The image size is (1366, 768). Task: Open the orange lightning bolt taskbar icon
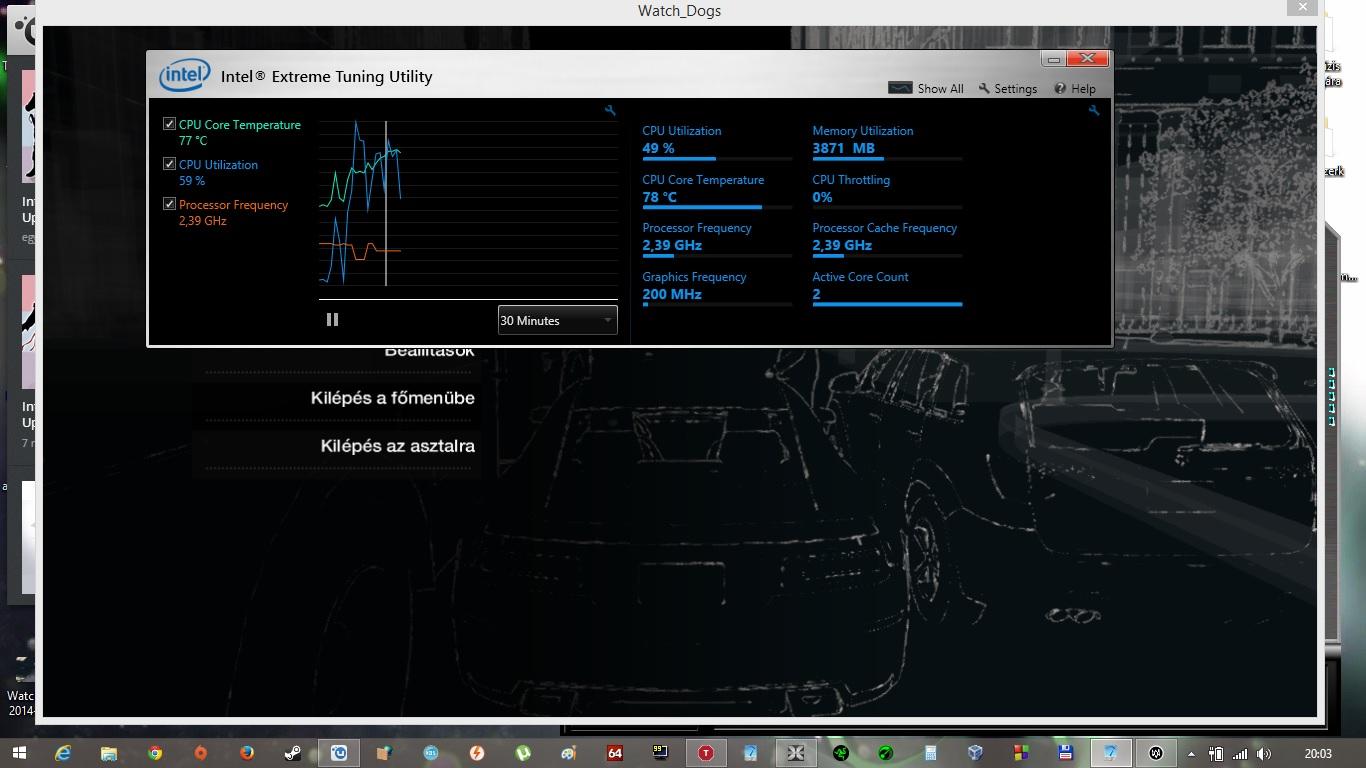click(x=477, y=753)
